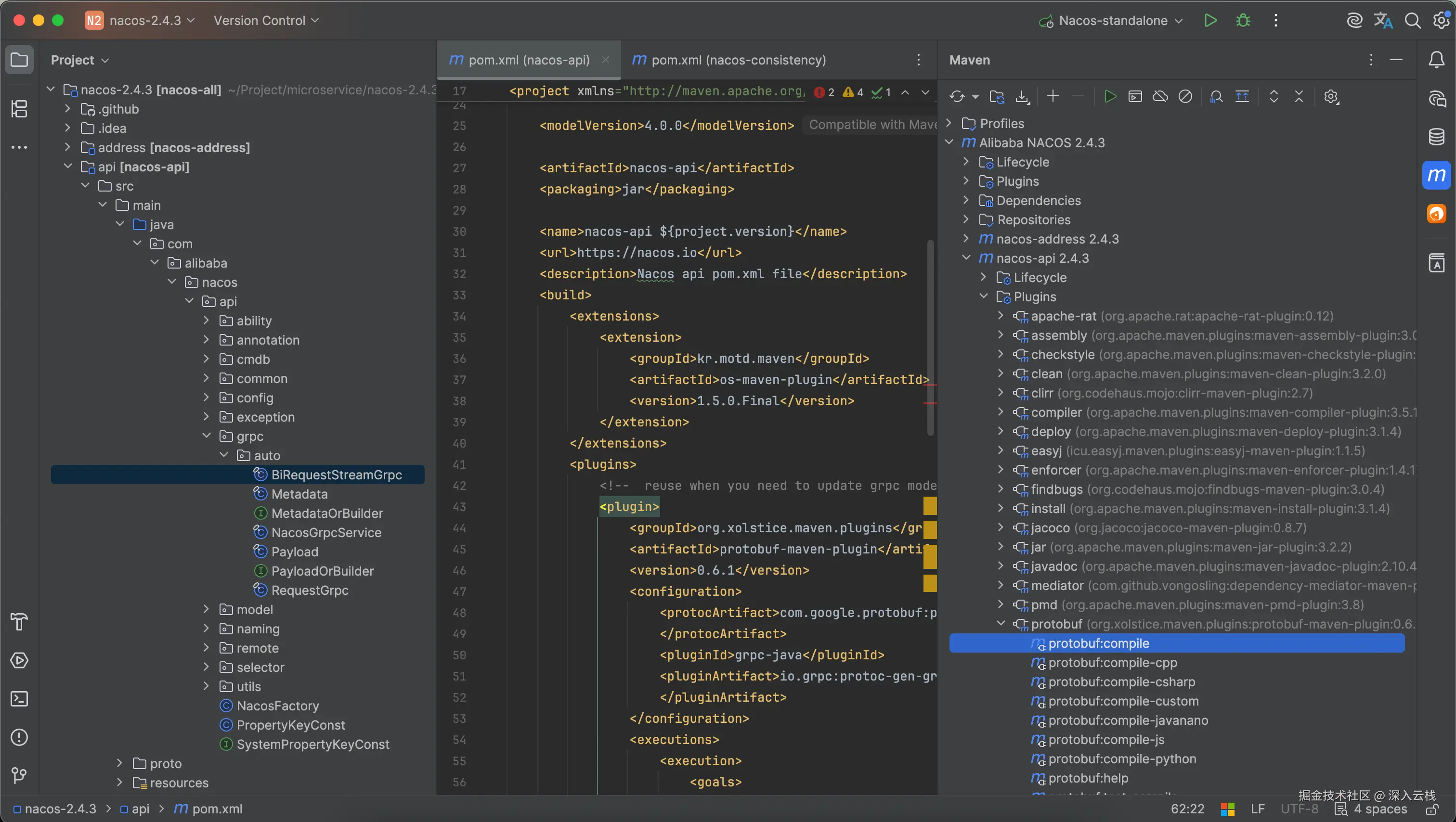Select Metadata class in auto package
Viewport: 1456px width, 822px height.
[x=299, y=494]
